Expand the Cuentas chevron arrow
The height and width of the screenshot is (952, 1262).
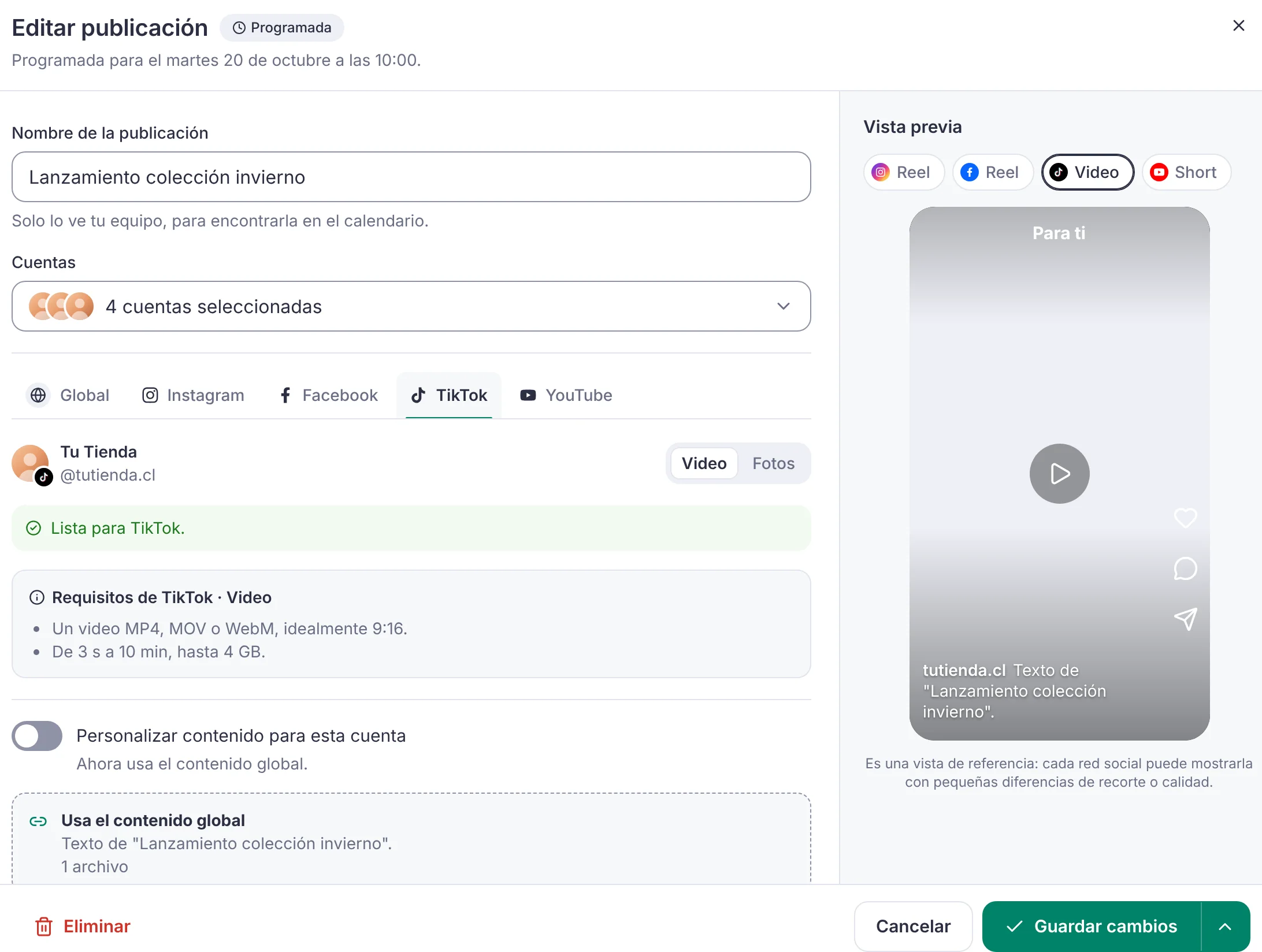783,306
